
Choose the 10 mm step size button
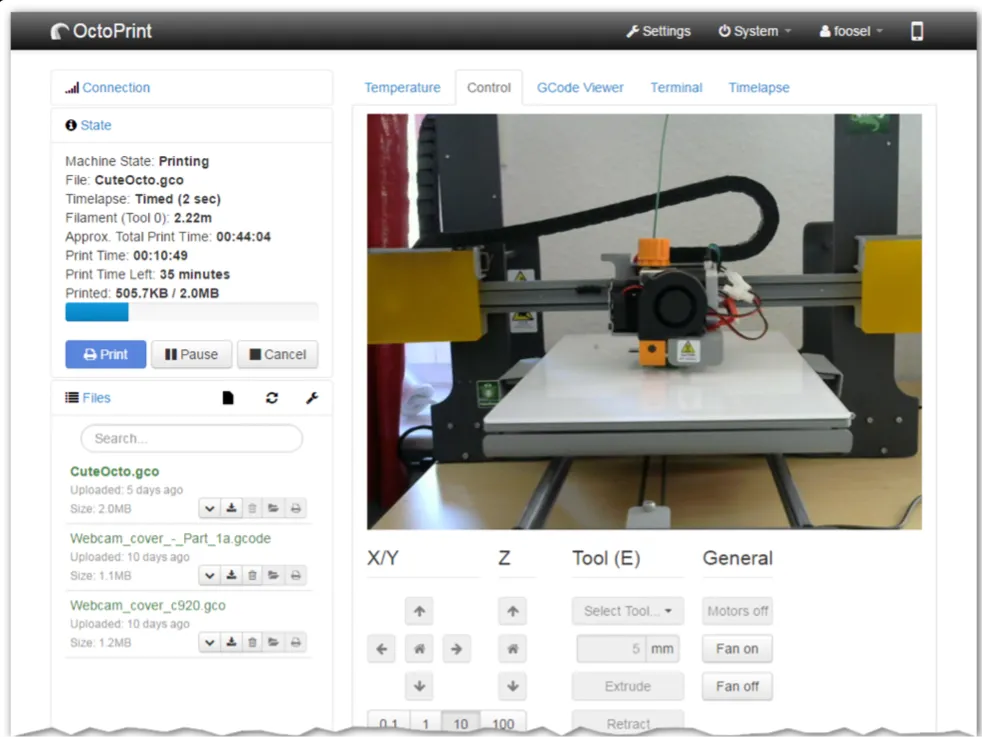(461, 723)
